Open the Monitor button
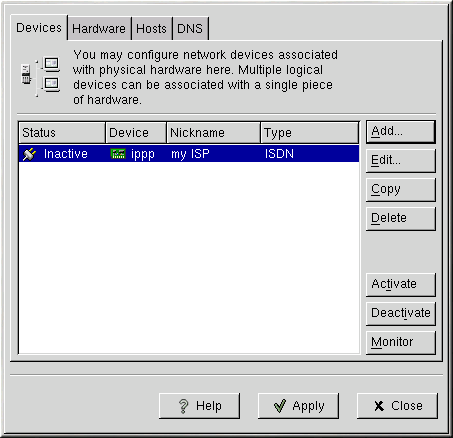Screen dimensions: 453x438 (x=401, y=343)
